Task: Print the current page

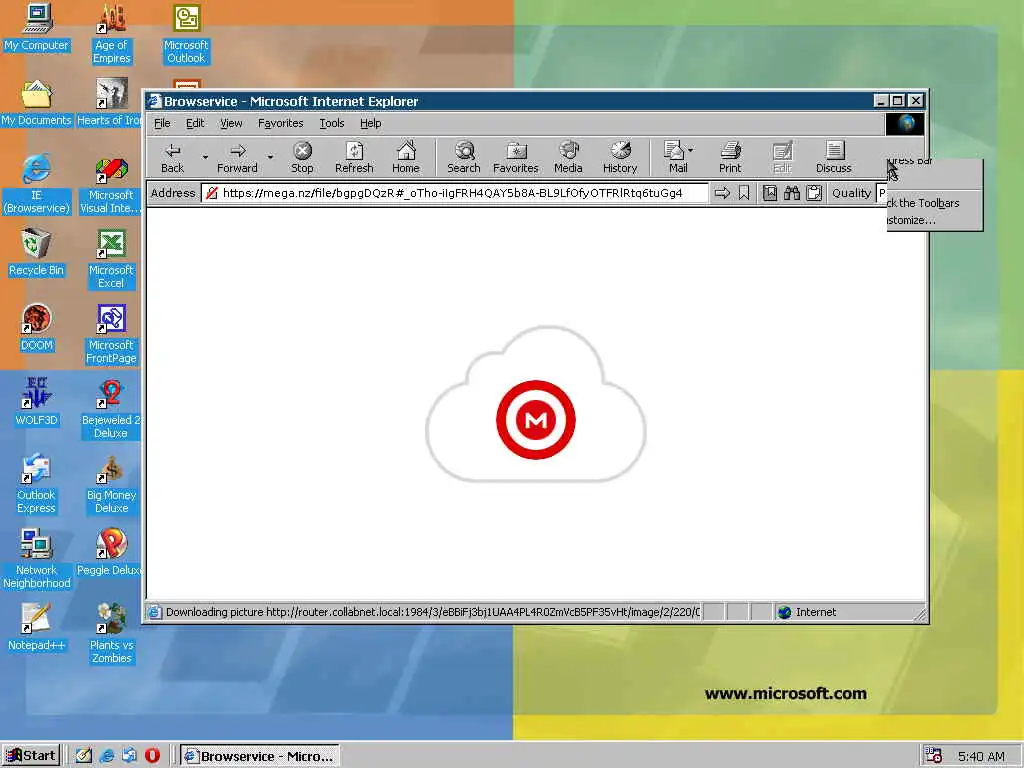Action: click(730, 157)
